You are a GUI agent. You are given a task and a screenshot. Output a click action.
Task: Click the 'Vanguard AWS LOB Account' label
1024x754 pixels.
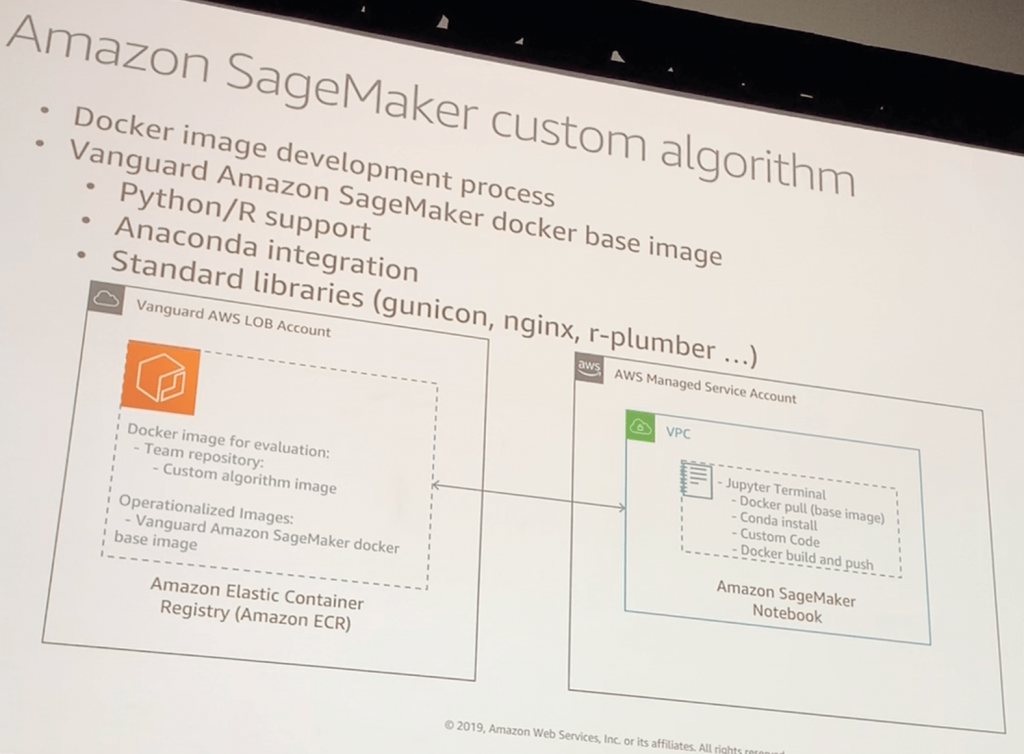click(233, 318)
